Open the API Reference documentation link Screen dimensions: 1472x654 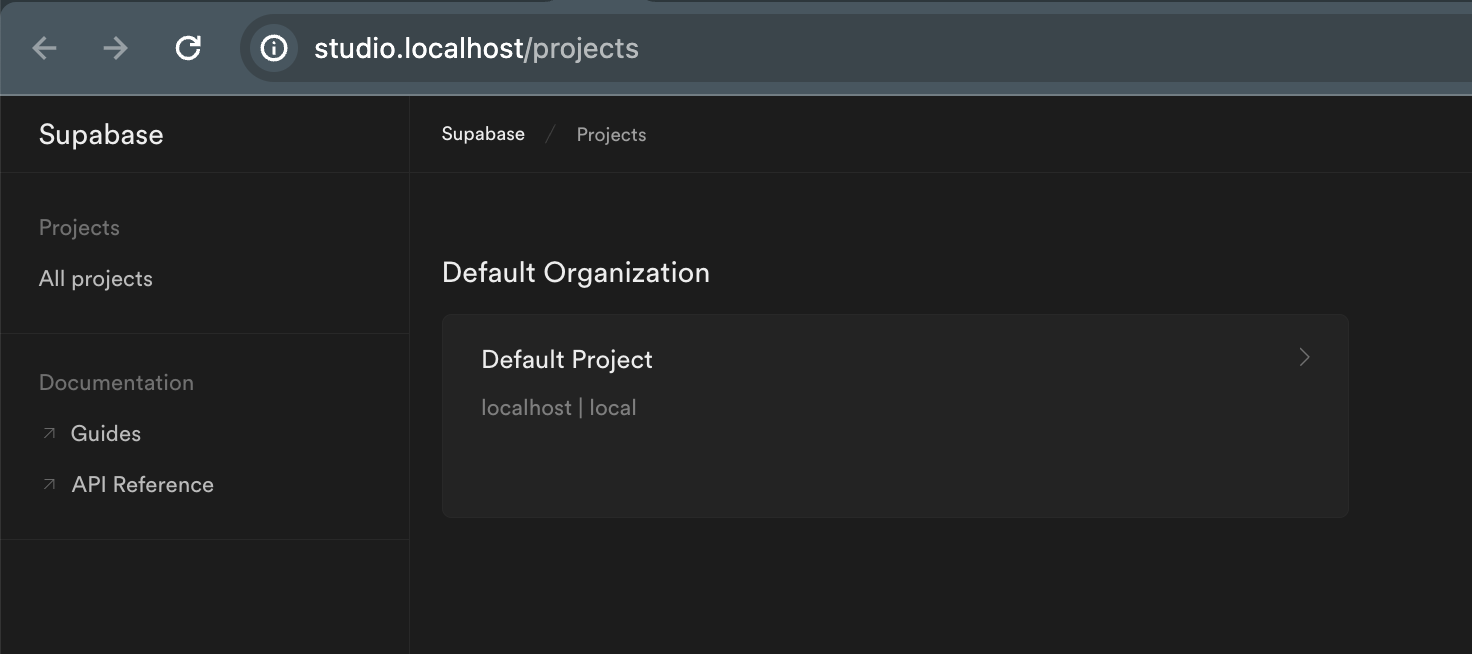pos(143,485)
